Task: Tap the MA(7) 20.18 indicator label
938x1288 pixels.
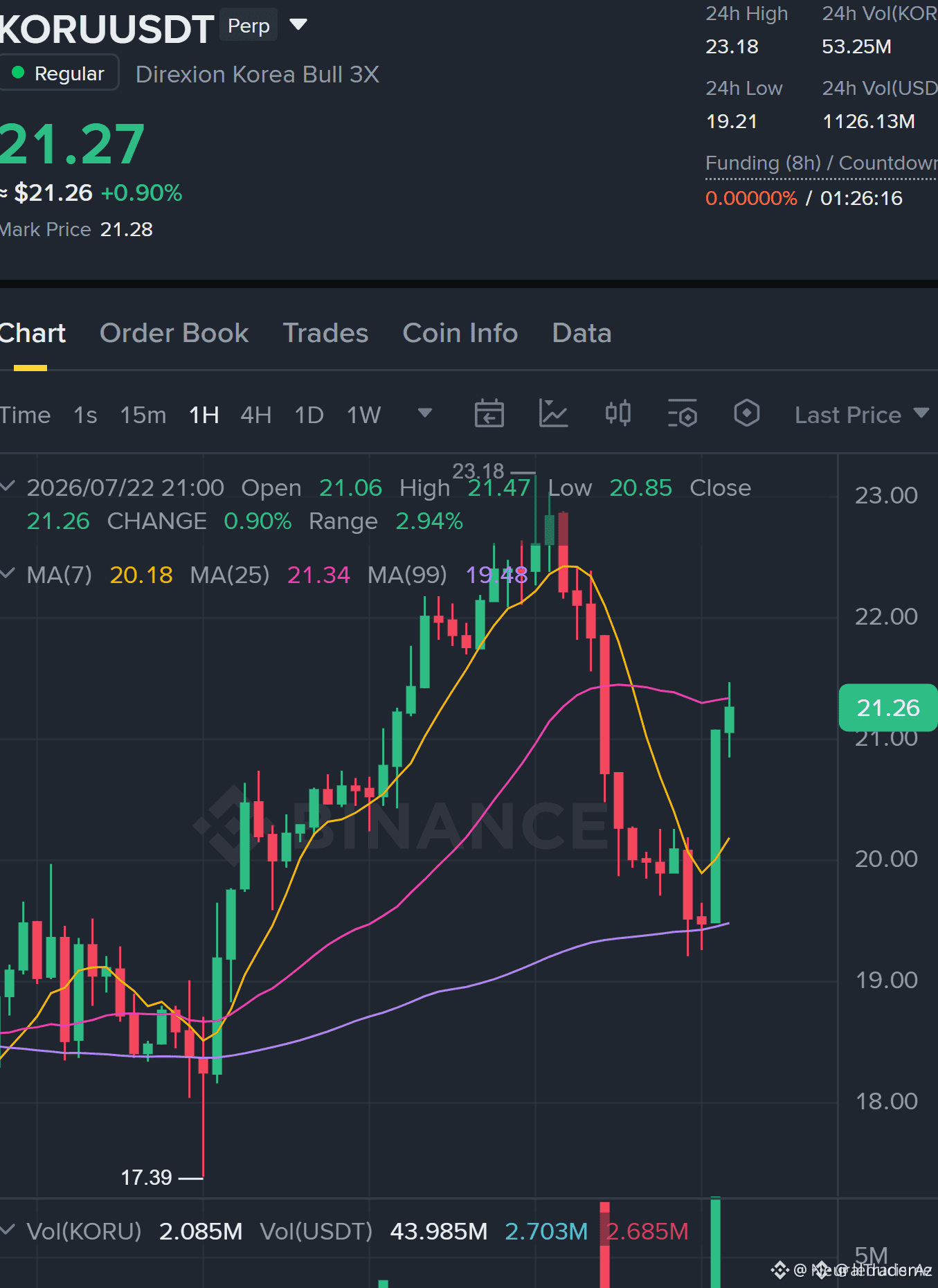Action: click(x=100, y=575)
